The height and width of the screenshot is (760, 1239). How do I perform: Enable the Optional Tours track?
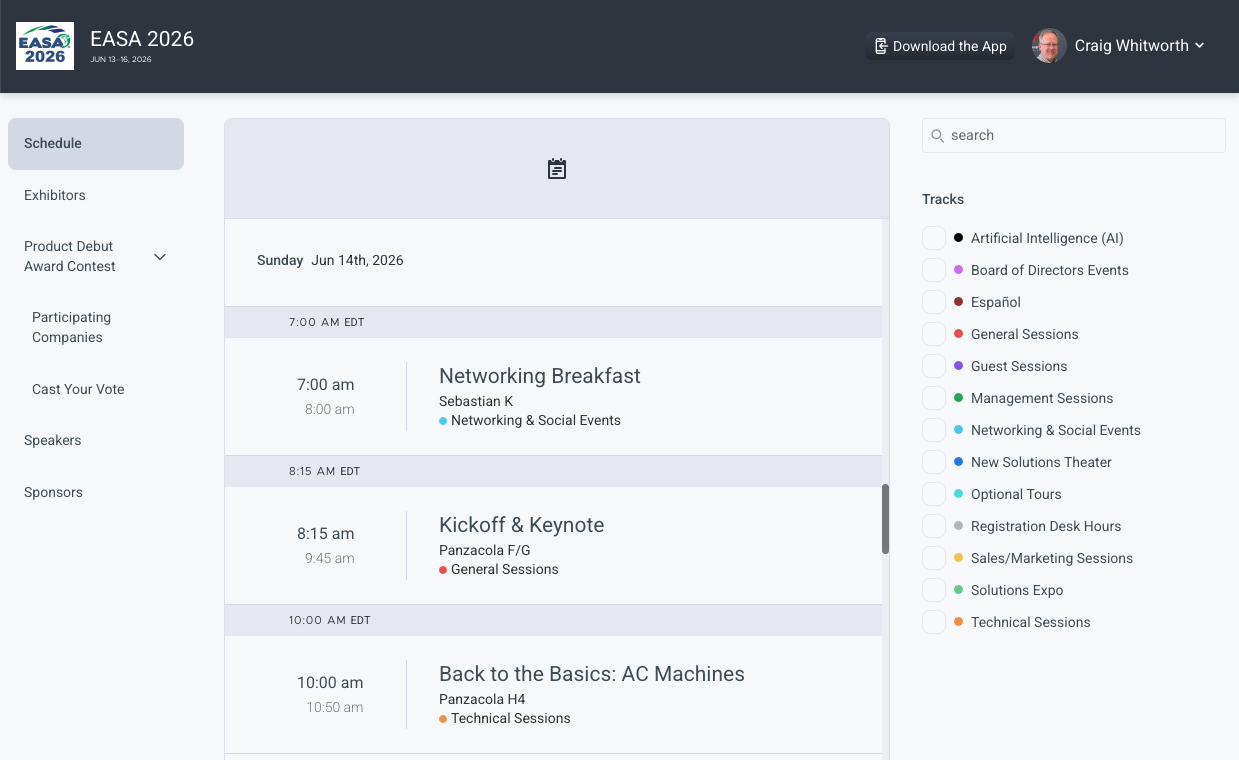(934, 494)
